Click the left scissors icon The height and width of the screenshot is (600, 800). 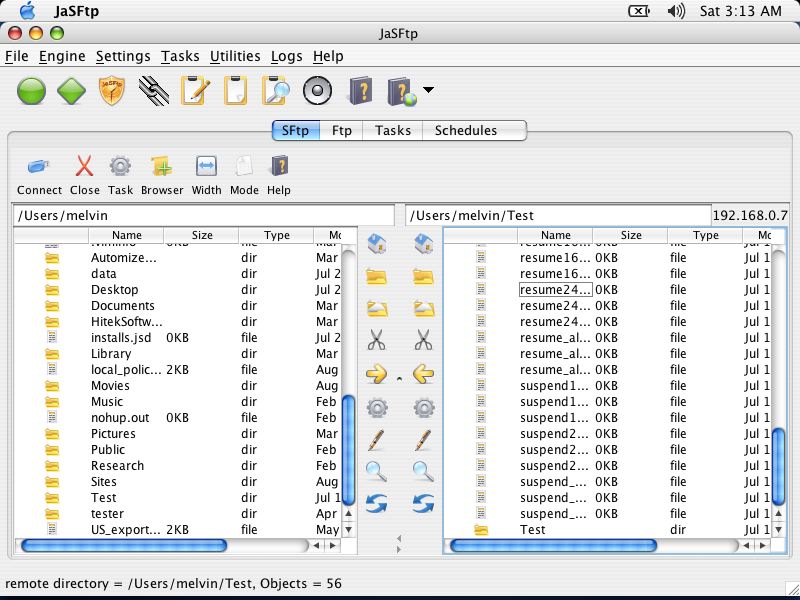[x=377, y=340]
